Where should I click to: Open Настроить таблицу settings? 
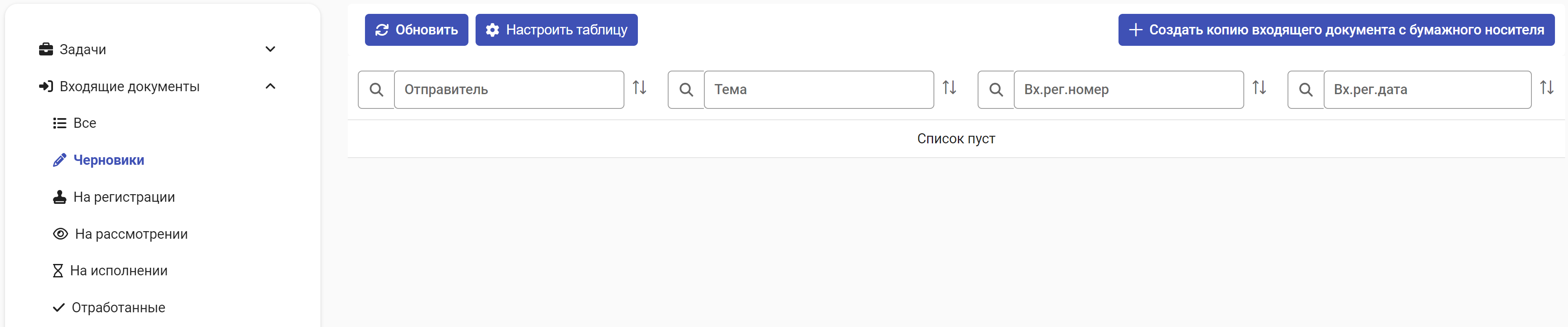pyautogui.click(x=556, y=30)
